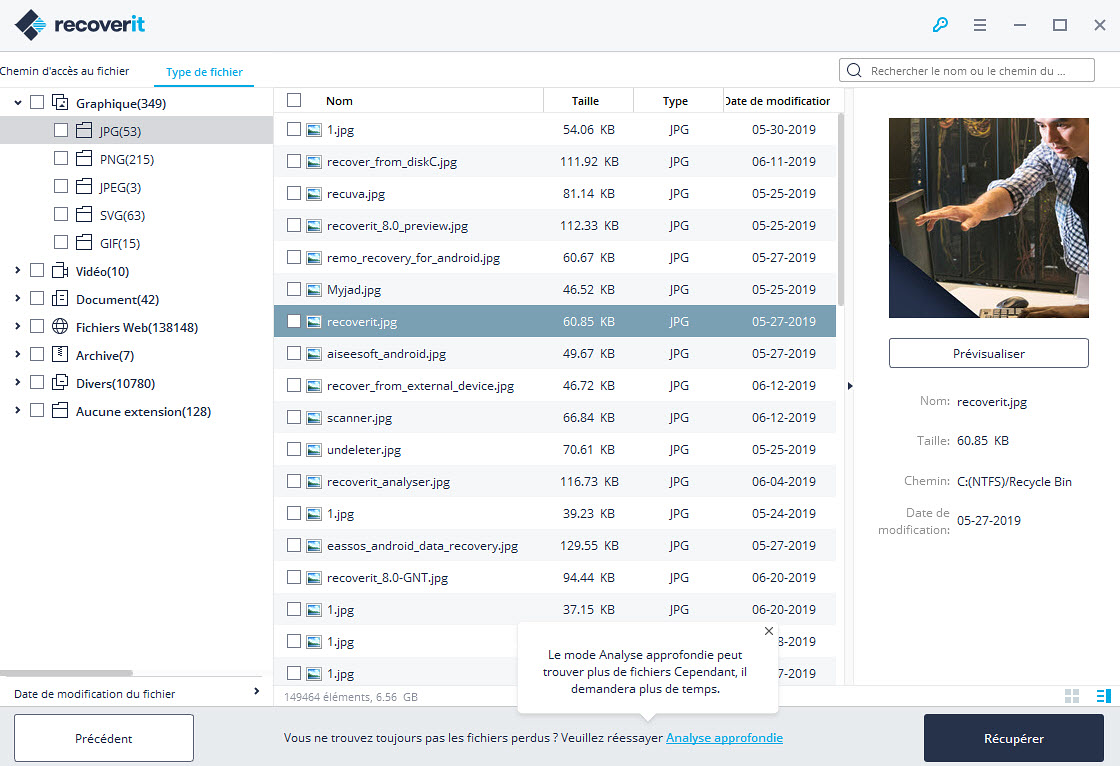Viewport: 1120px width, 766px height.
Task: Select the recoverit_8.0-GNT.jpg row
Action: coord(555,577)
